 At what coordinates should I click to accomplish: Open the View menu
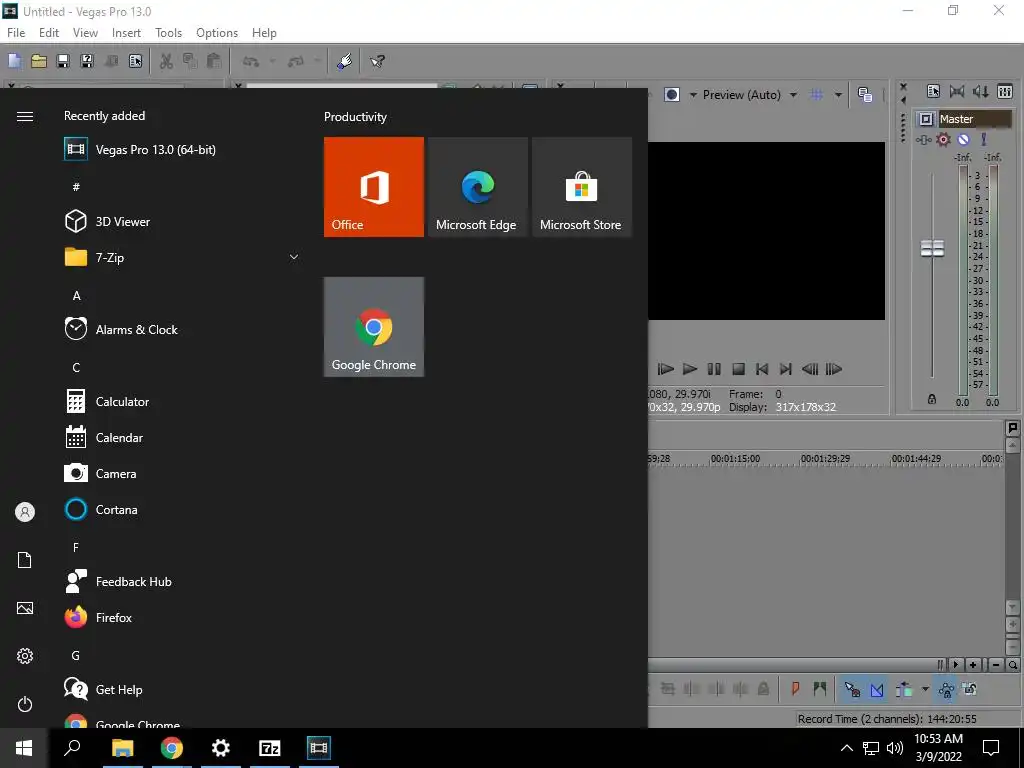click(86, 33)
